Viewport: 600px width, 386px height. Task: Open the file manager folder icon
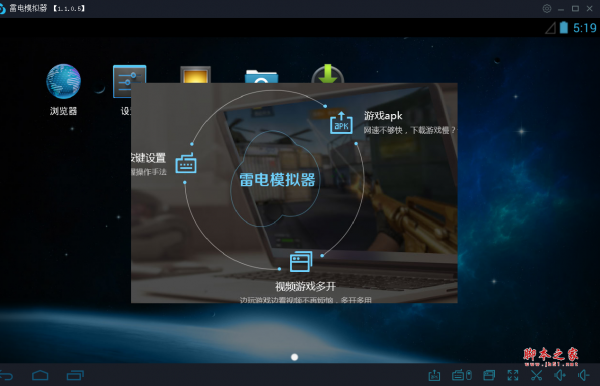[261, 76]
